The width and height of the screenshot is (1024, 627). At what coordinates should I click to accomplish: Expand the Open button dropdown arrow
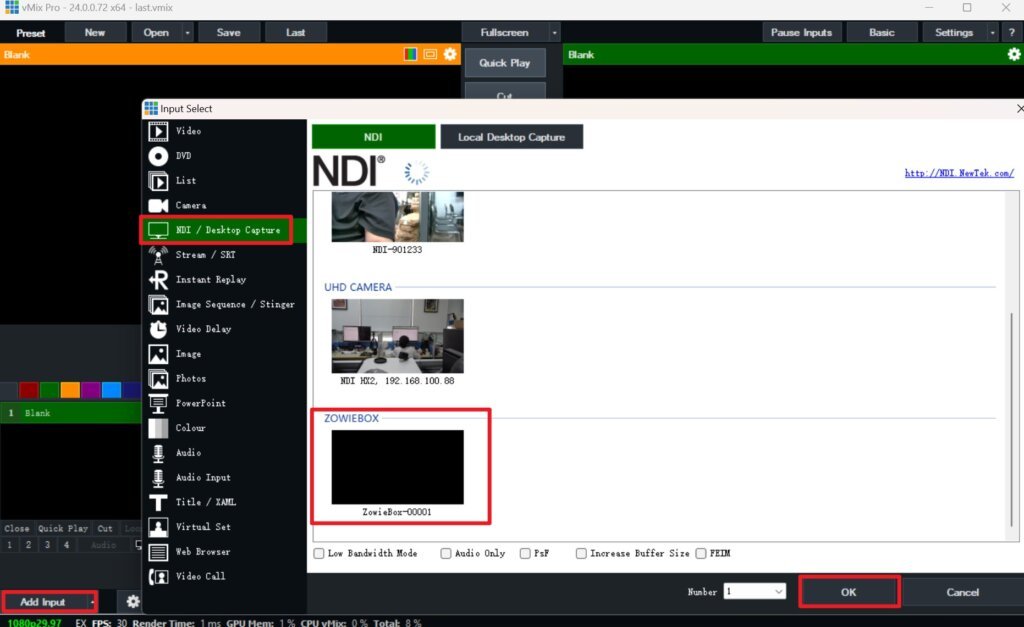[x=188, y=32]
